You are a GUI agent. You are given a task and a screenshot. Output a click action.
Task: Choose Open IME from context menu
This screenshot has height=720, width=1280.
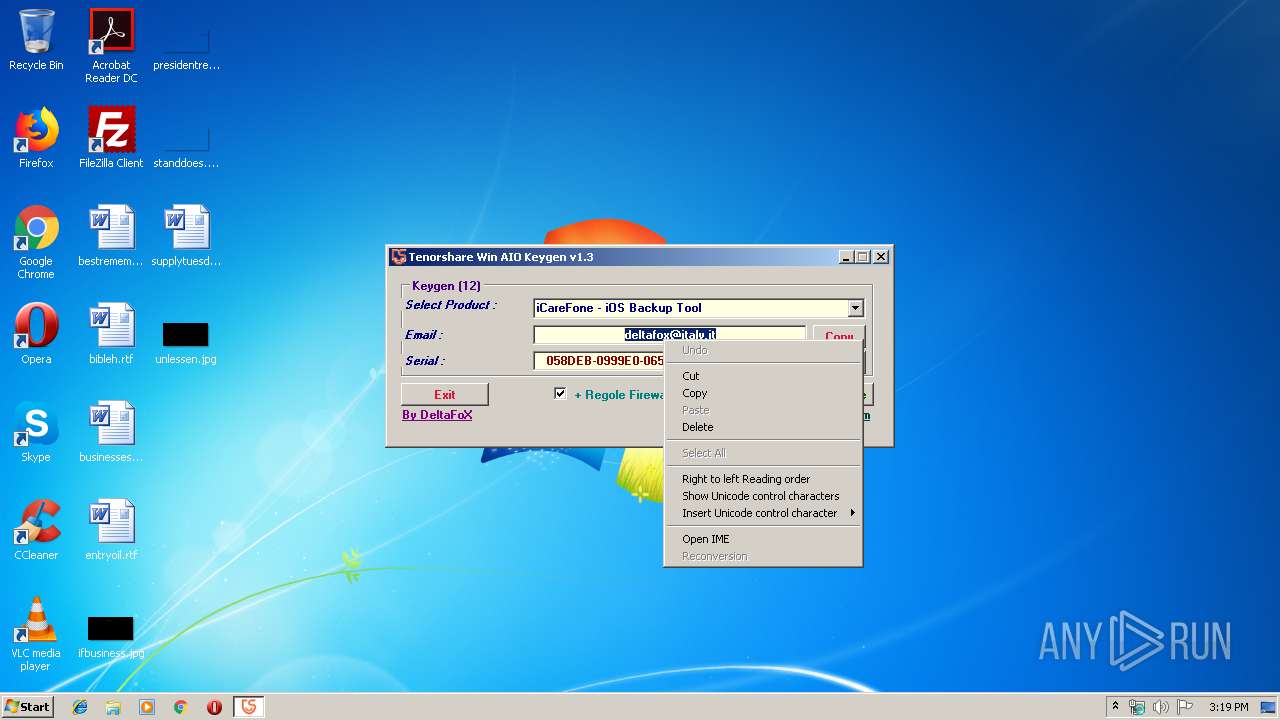(763, 539)
